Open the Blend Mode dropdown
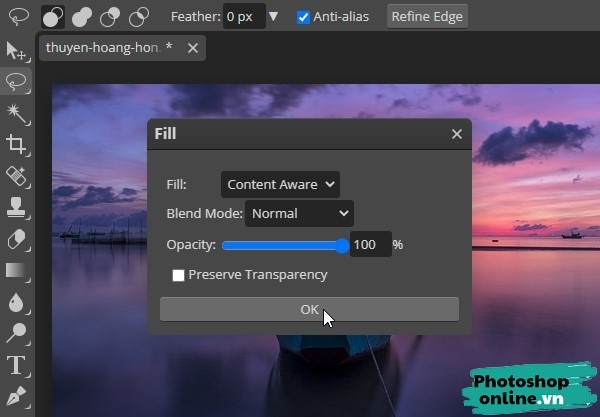This screenshot has height=417, width=600. (x=299, y=213)
